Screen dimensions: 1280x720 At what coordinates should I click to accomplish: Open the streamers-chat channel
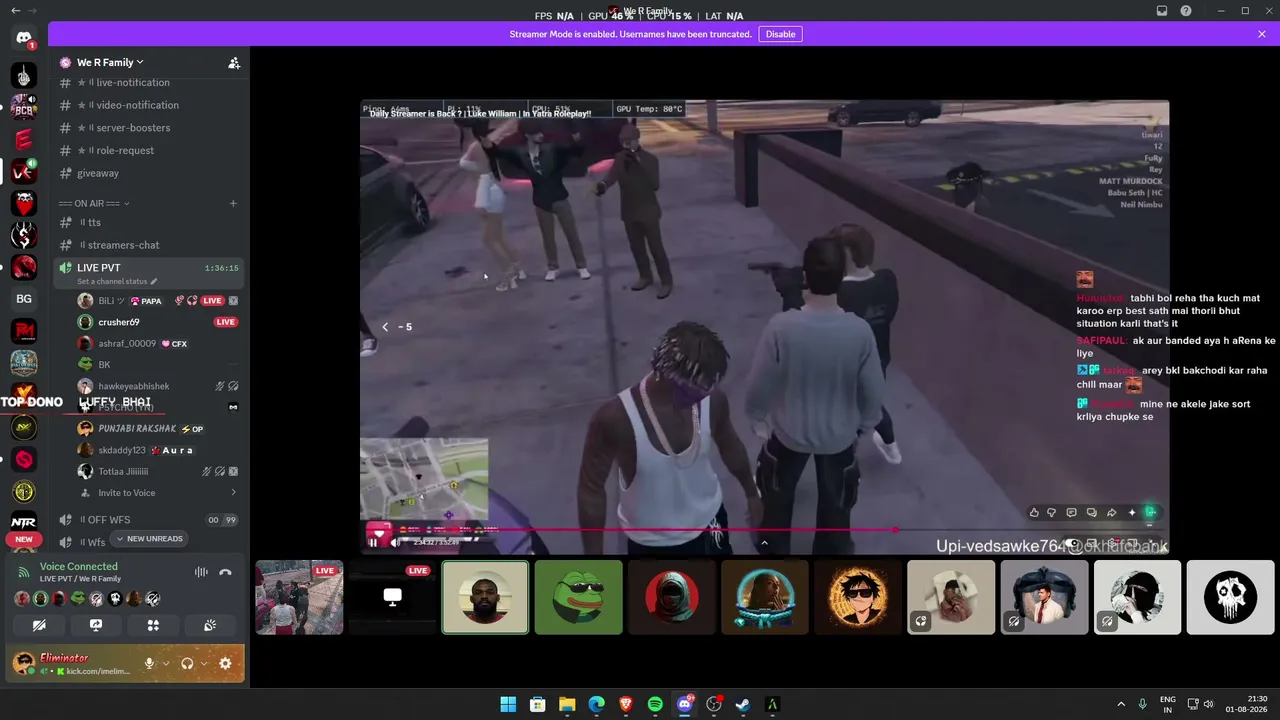point(150,245)
